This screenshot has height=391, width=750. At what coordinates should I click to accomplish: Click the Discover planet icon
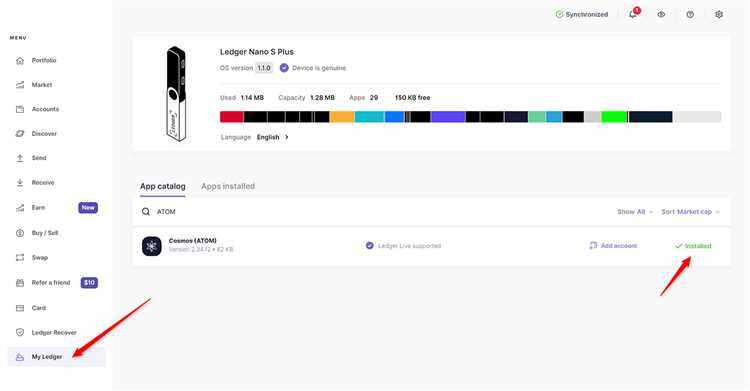20,134
